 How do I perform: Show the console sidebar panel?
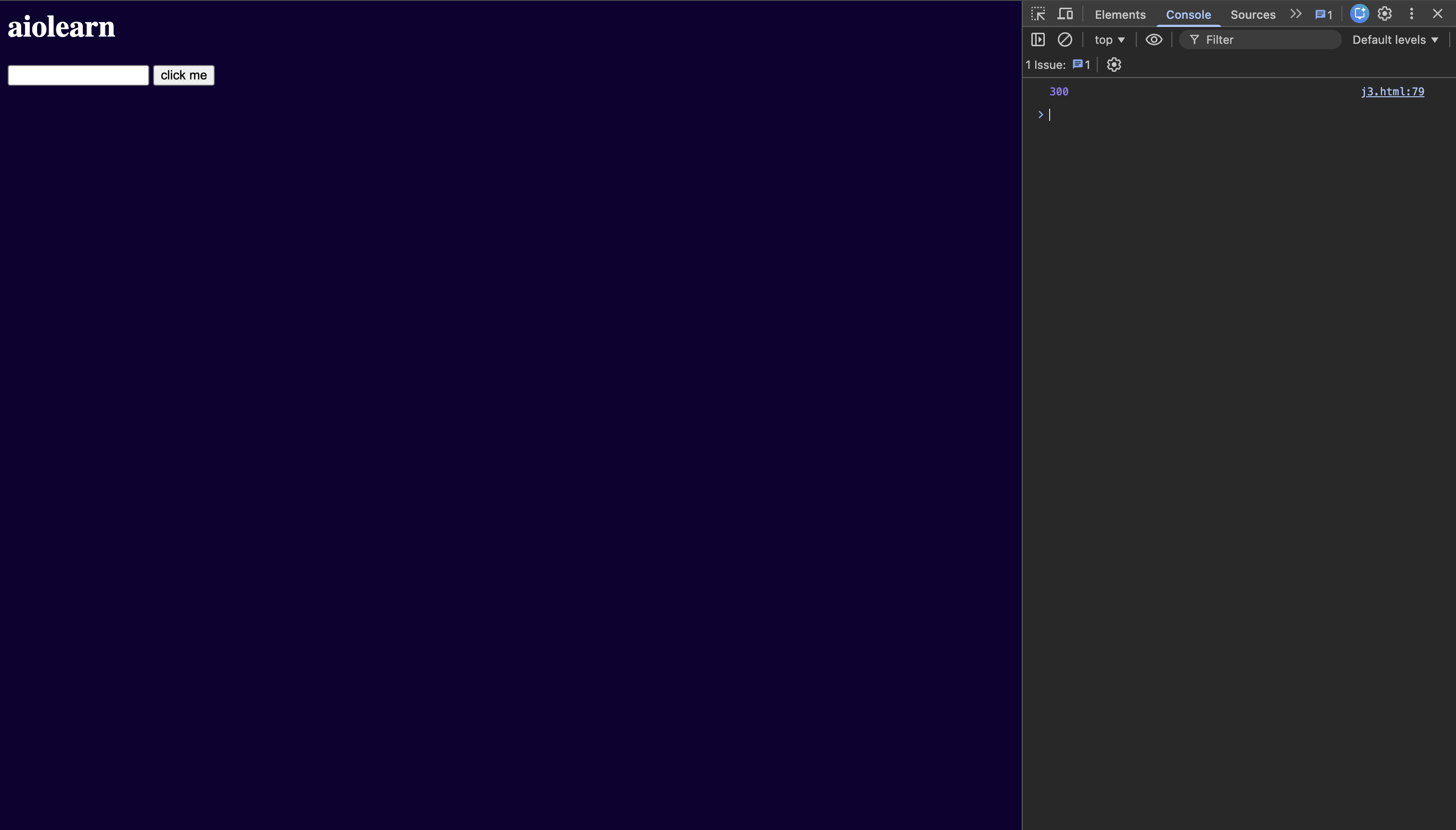tap(1038, 39)
